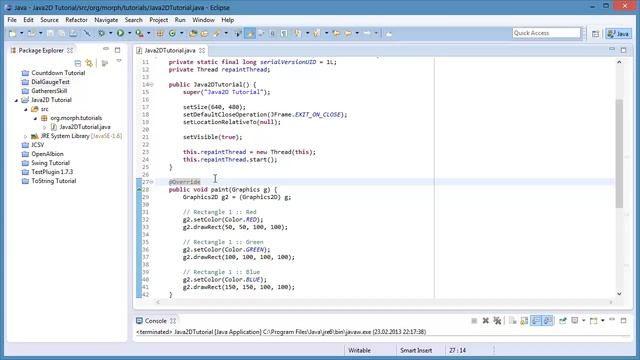Toggle Show Console on standard output change
The width and height of the screenshot is (640, 360).
(x=536, y=321)
